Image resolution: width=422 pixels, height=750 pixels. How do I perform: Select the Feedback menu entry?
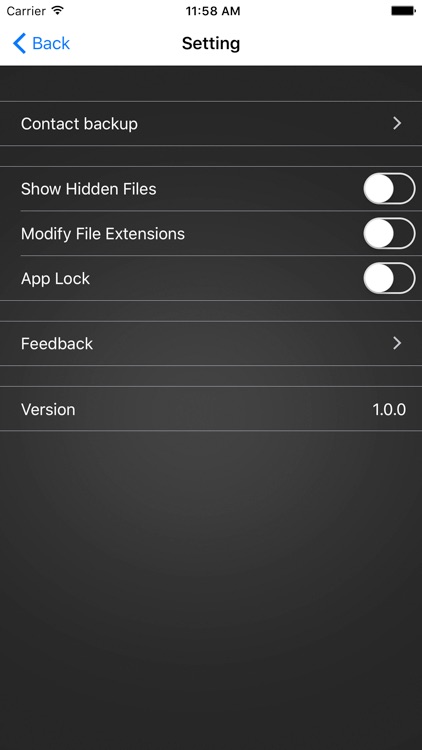click(x=211, y=343)
